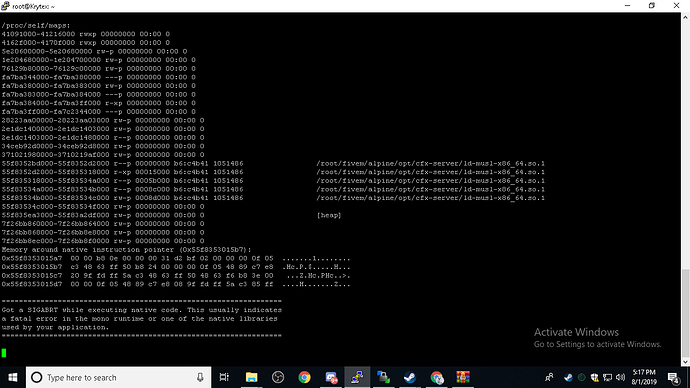
Task: Click the green circular tray icon
Action: click(581, 377)
